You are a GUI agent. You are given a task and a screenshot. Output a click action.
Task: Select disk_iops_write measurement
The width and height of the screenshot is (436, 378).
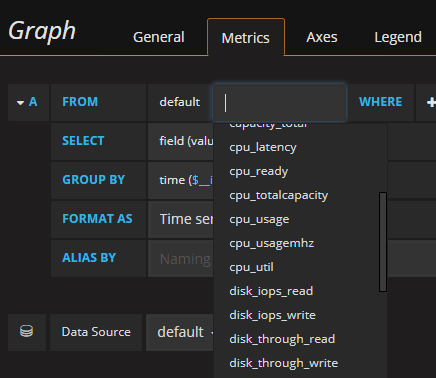pyautogui.click(x=272, y=315)
